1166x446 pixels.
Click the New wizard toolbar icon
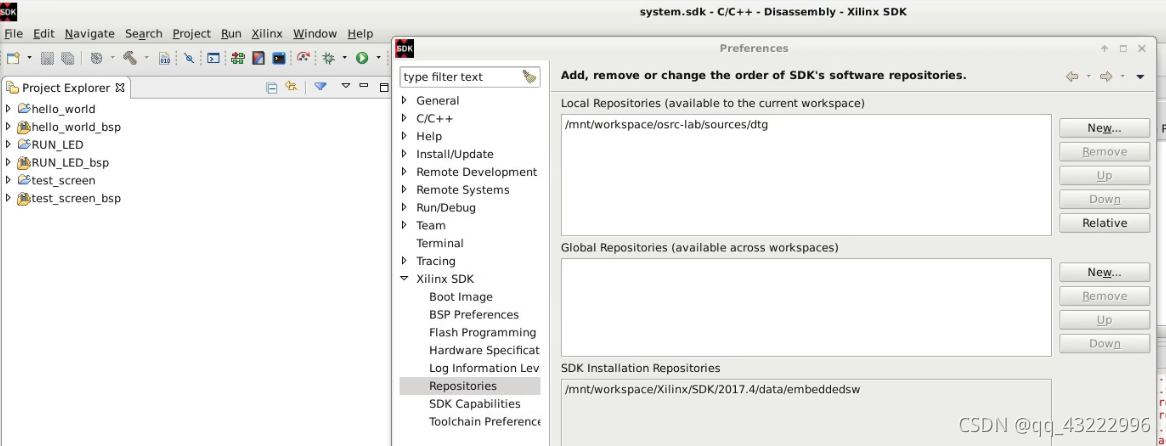click(13, 58)
